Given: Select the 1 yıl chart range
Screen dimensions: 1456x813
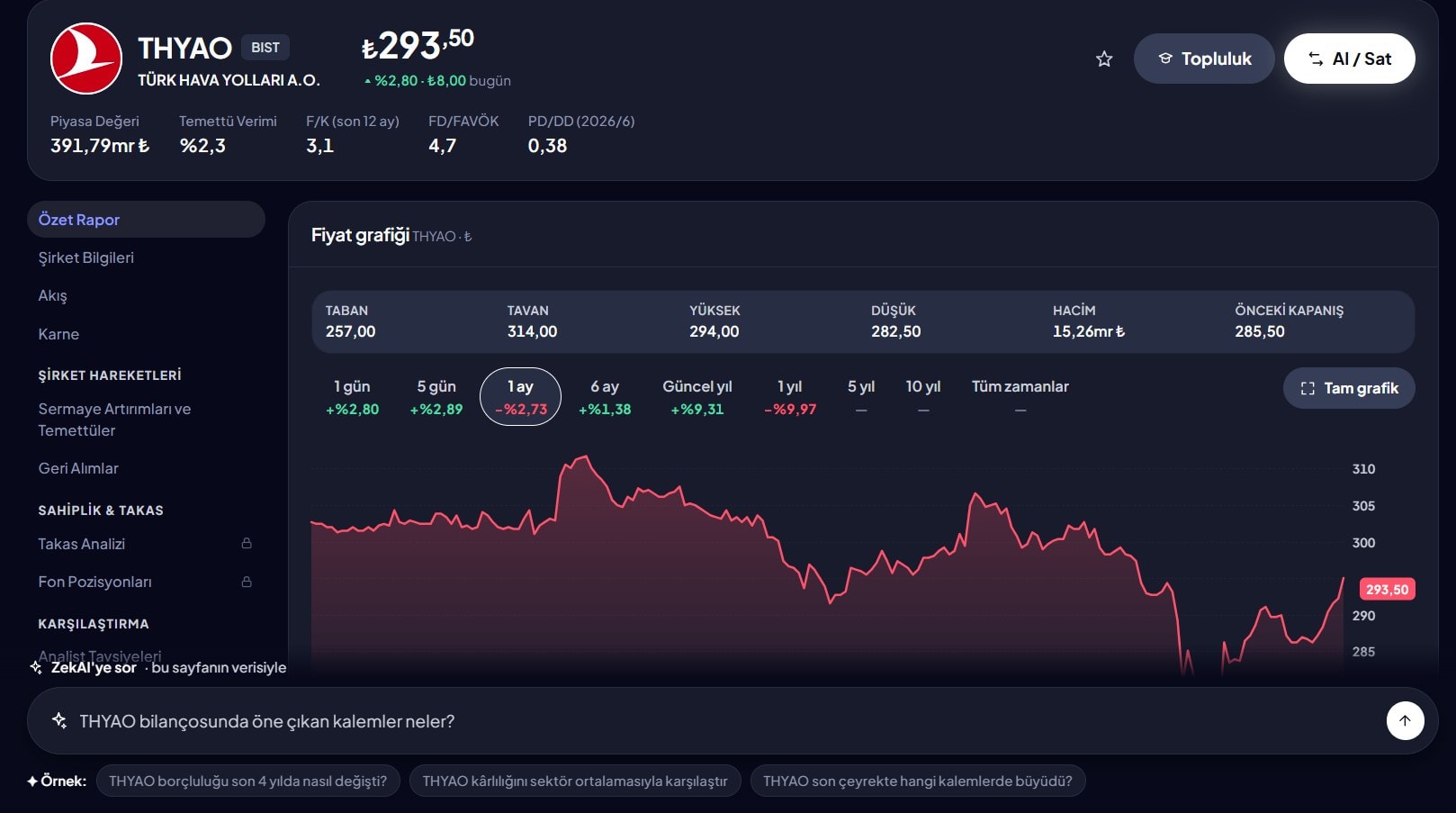Looking at the screenshot, I should 790,397.
